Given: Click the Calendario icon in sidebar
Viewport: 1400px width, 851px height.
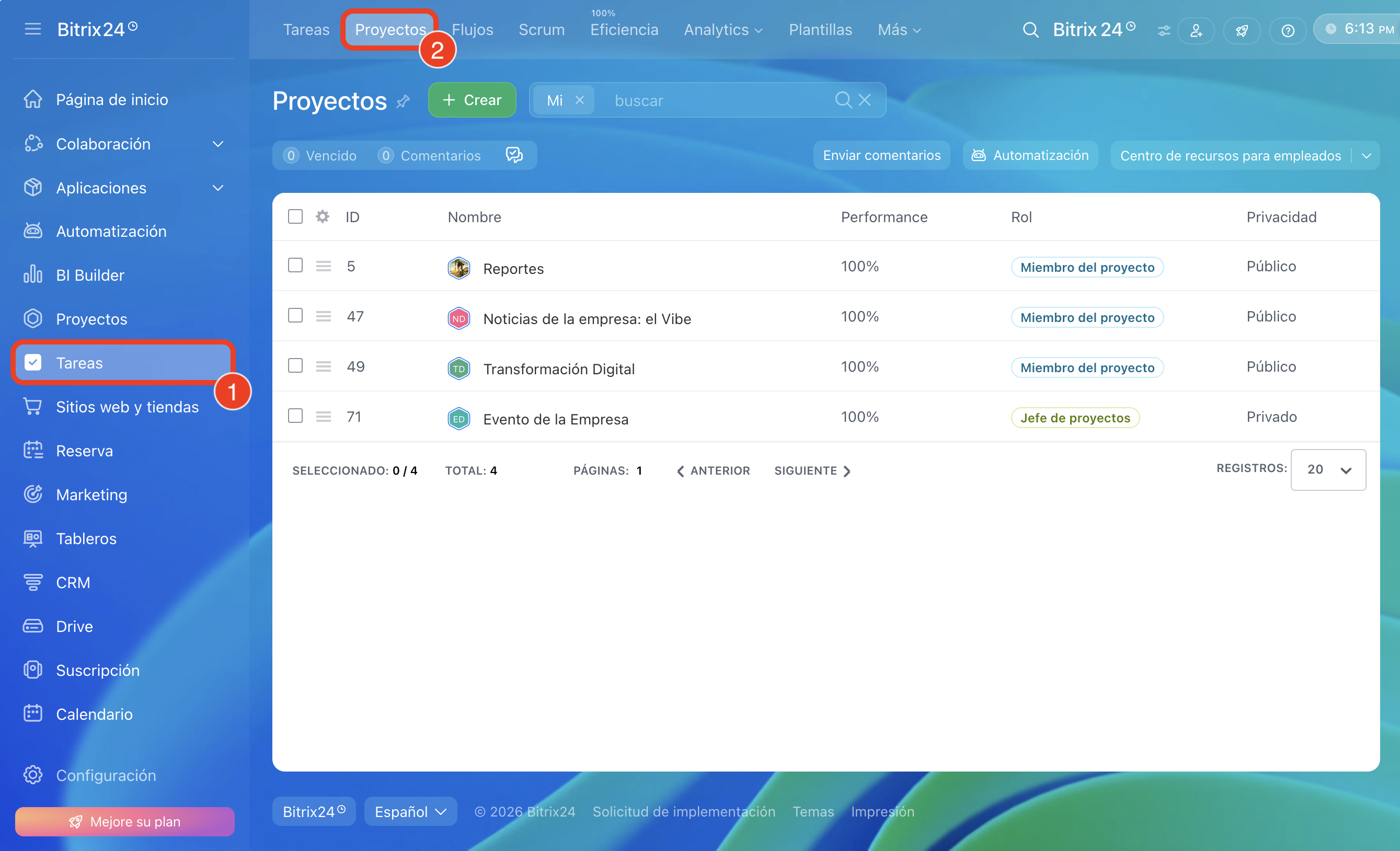Looking at the screenshot, I should pos(33,714).
